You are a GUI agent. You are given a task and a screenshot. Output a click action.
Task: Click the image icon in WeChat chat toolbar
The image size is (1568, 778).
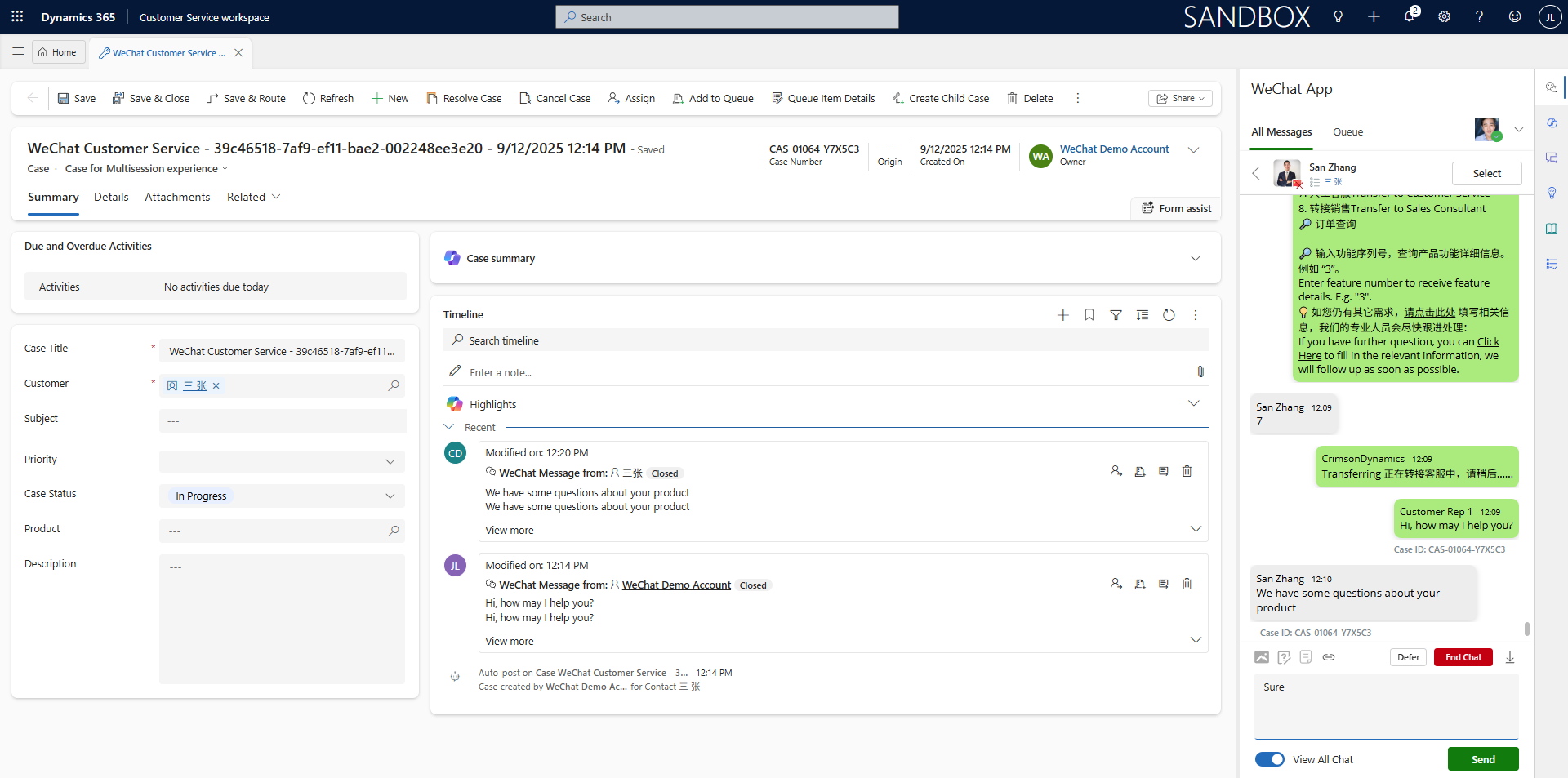point(1262,657)
